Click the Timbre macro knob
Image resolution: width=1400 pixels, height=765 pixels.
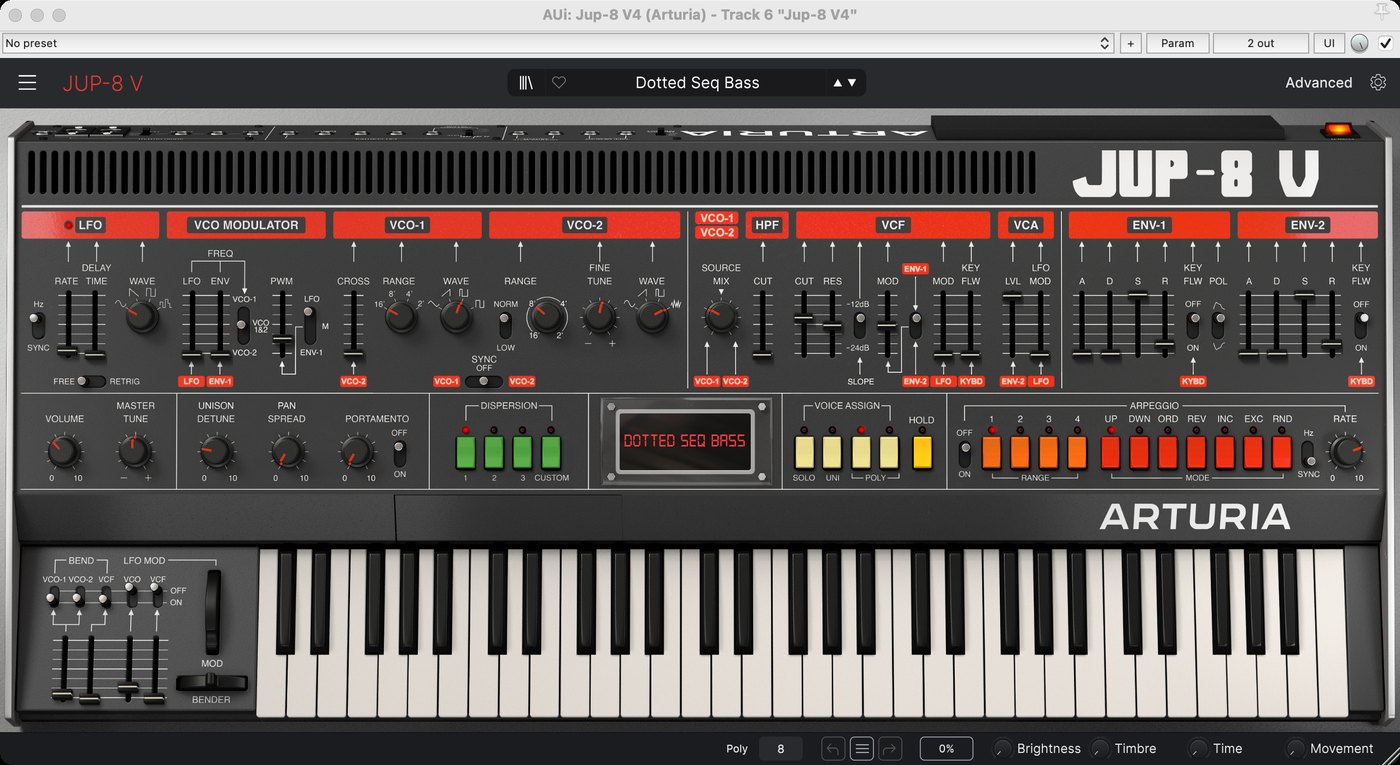click(1100, 748)
